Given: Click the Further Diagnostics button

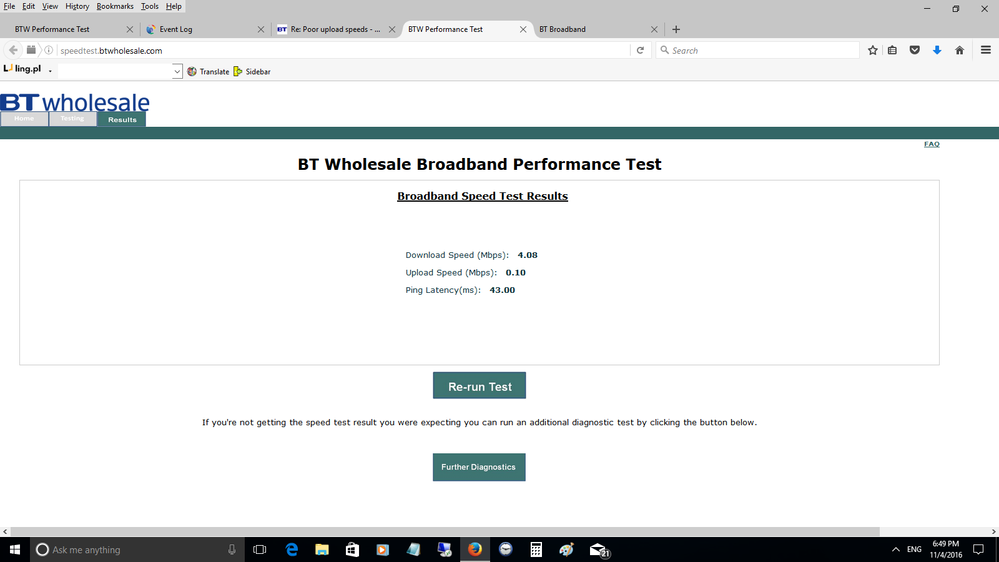Looking at the screenshot, I should (x=479, y=467).
